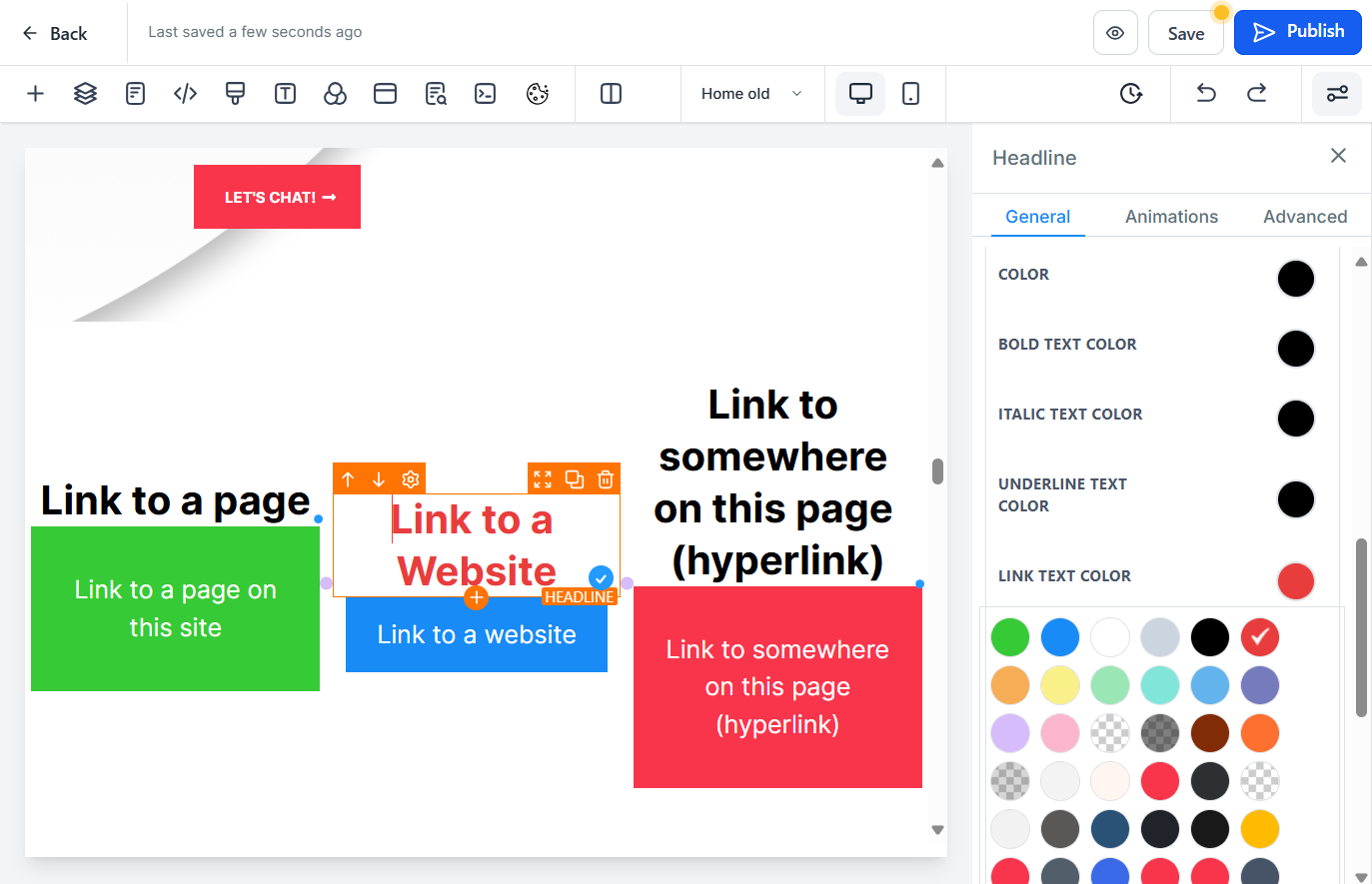Expand headline element fullscreen icon
This screenshot has width=1372, height=884.
(x=543, y=479)
